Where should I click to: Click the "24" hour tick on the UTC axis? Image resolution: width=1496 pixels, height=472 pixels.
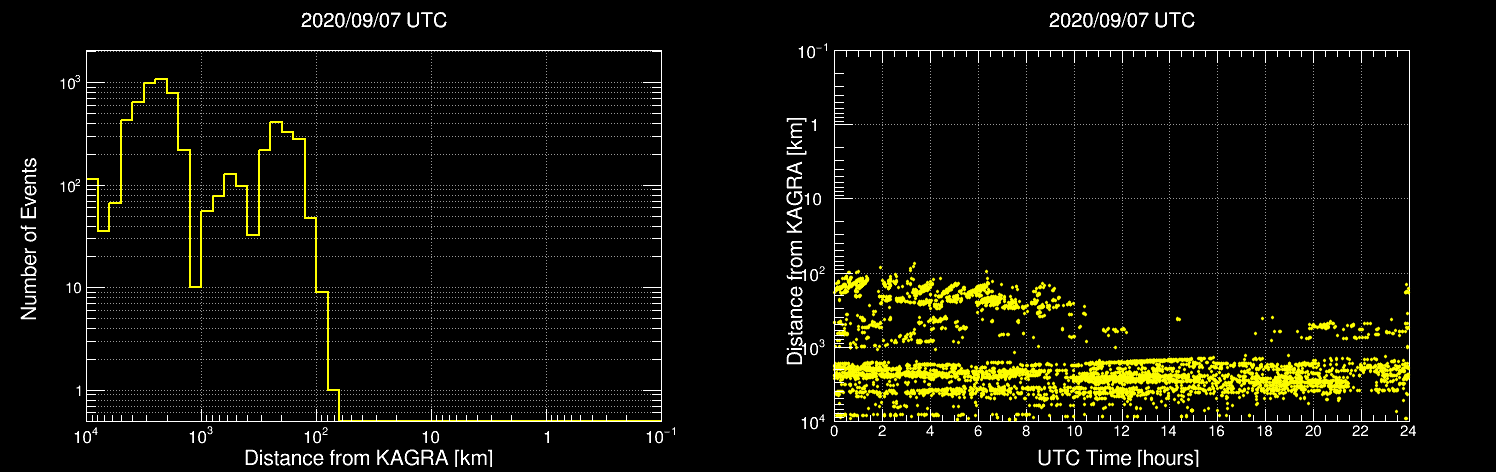[x=1408, y=432]
